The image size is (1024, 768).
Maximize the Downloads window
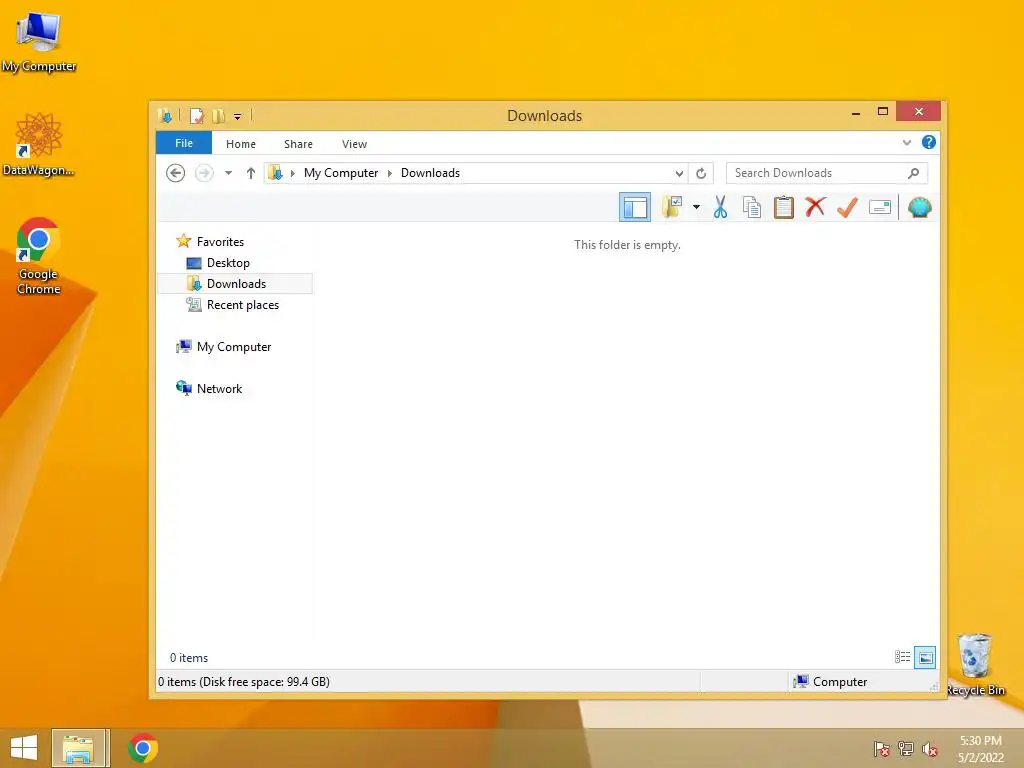[x=883, y=112]
